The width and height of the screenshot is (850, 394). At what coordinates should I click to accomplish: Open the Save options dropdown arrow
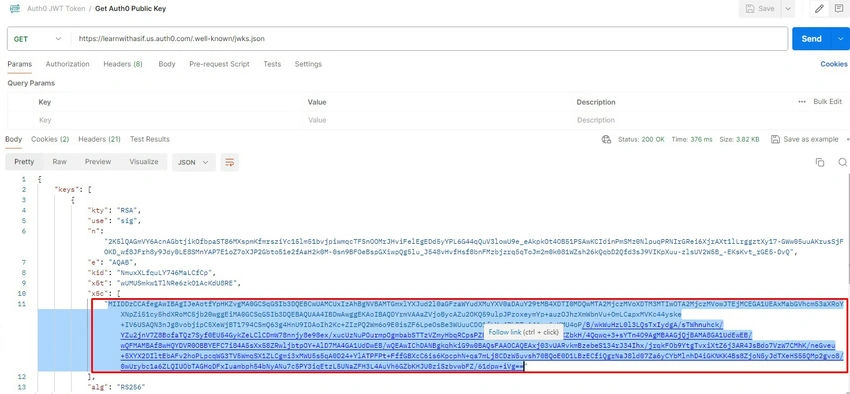coord(788,9)
